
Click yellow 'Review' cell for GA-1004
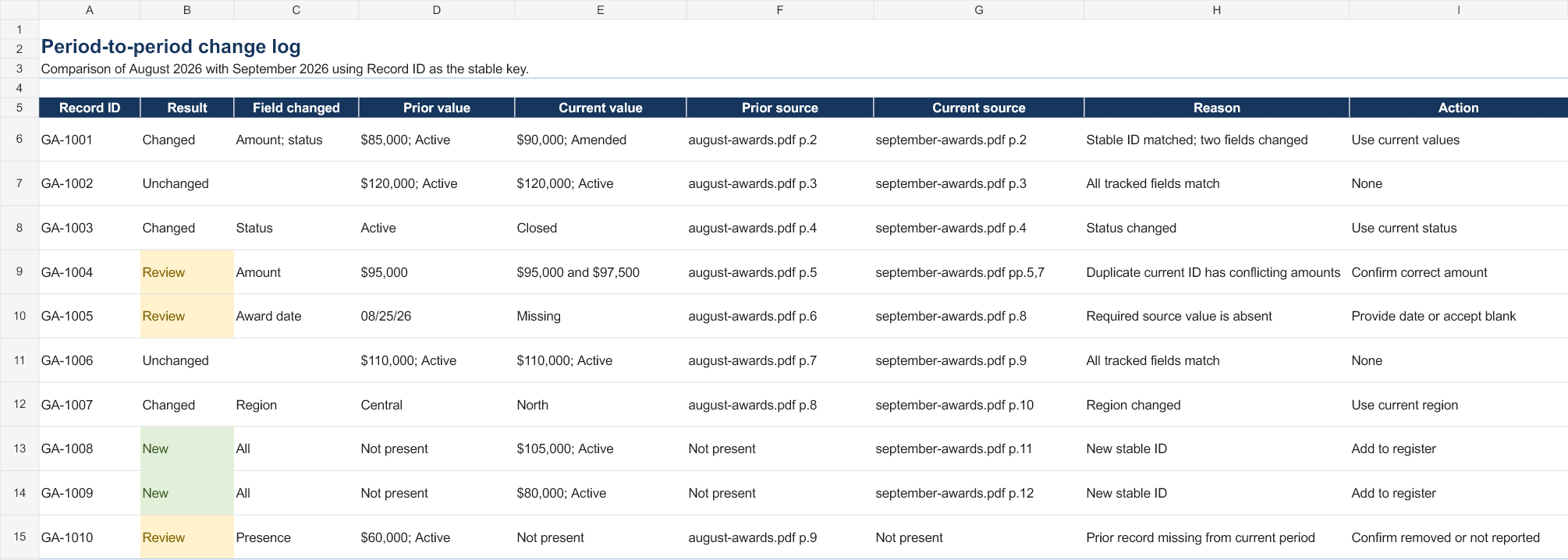point(187,272)
